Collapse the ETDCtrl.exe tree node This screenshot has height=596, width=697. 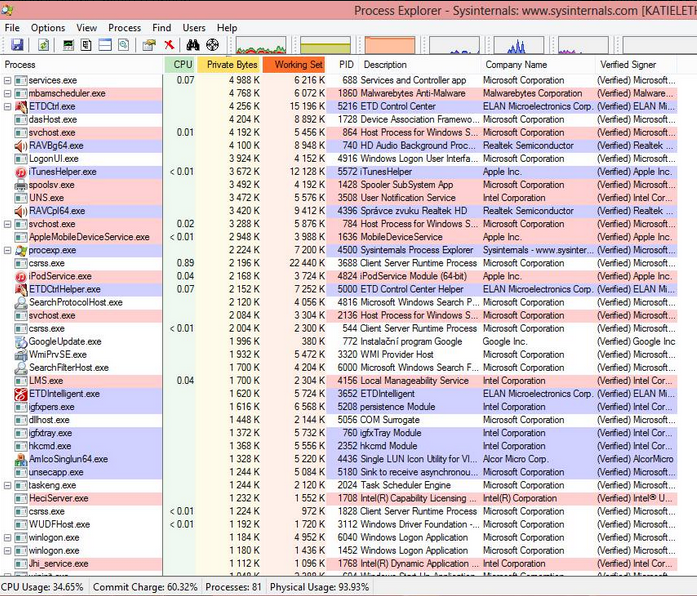pyautogui.click(x=8, y=107)
